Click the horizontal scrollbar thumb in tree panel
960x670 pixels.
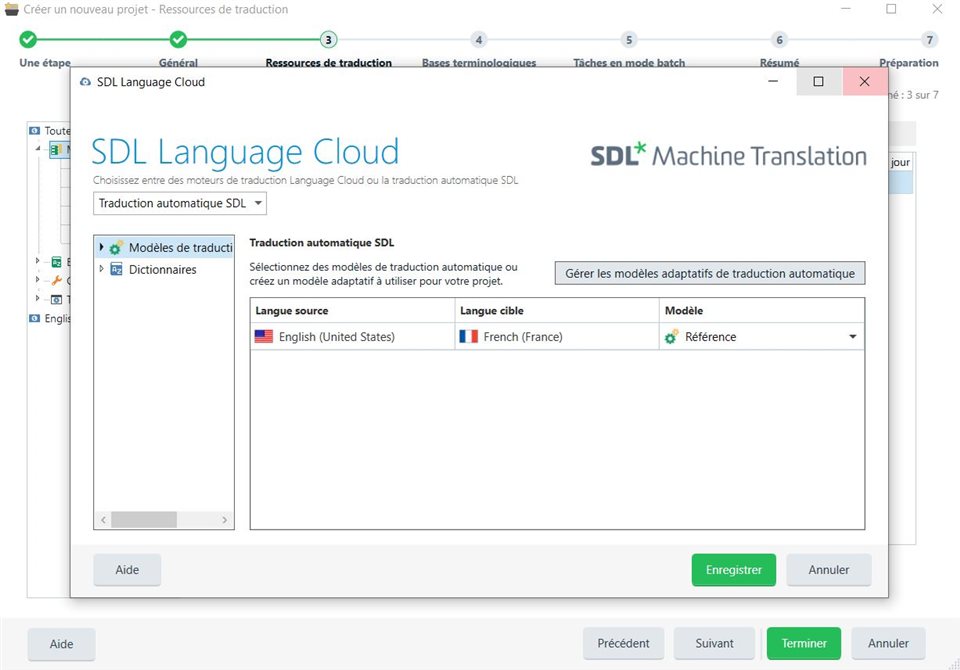click(144, 519)
